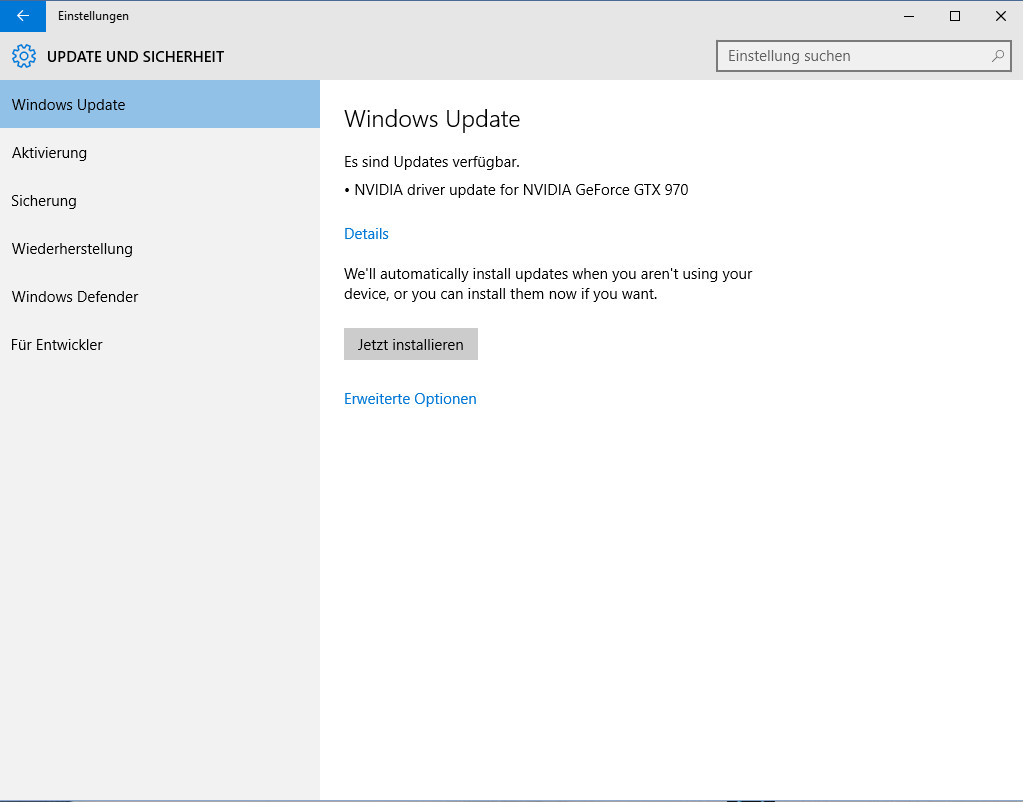Viewport: 1023px width, 802px height.
Task: Click the search magnifier icon
Action: click(x=998, y=56)
